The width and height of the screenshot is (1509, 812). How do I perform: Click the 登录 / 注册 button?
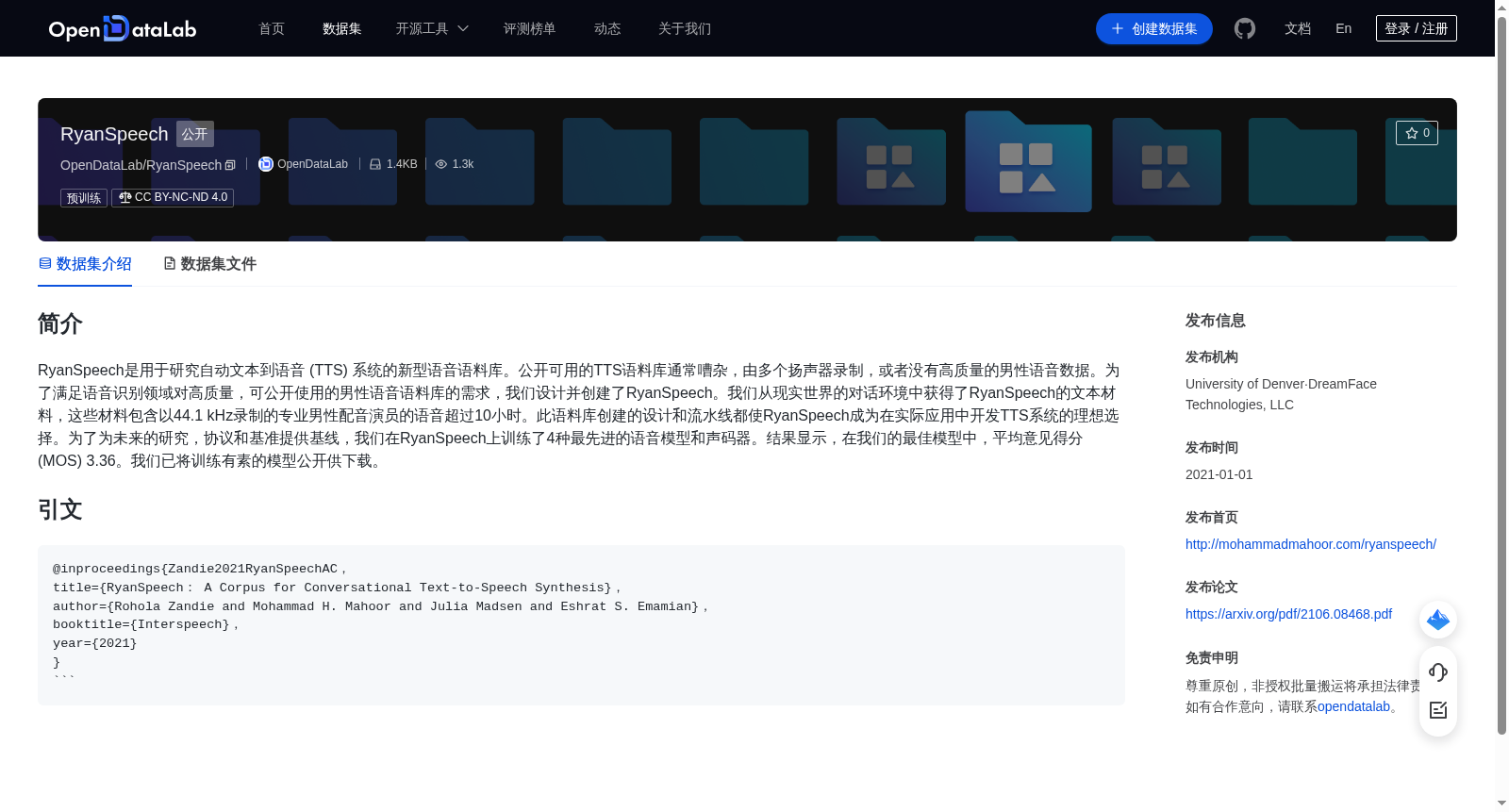pos(1416,28)
